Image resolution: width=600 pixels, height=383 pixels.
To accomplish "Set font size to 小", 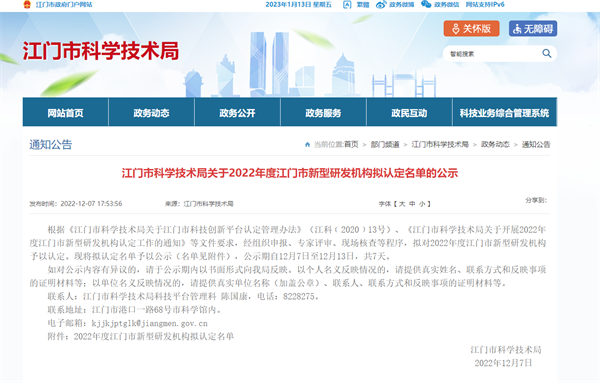I will pos(422,204).
